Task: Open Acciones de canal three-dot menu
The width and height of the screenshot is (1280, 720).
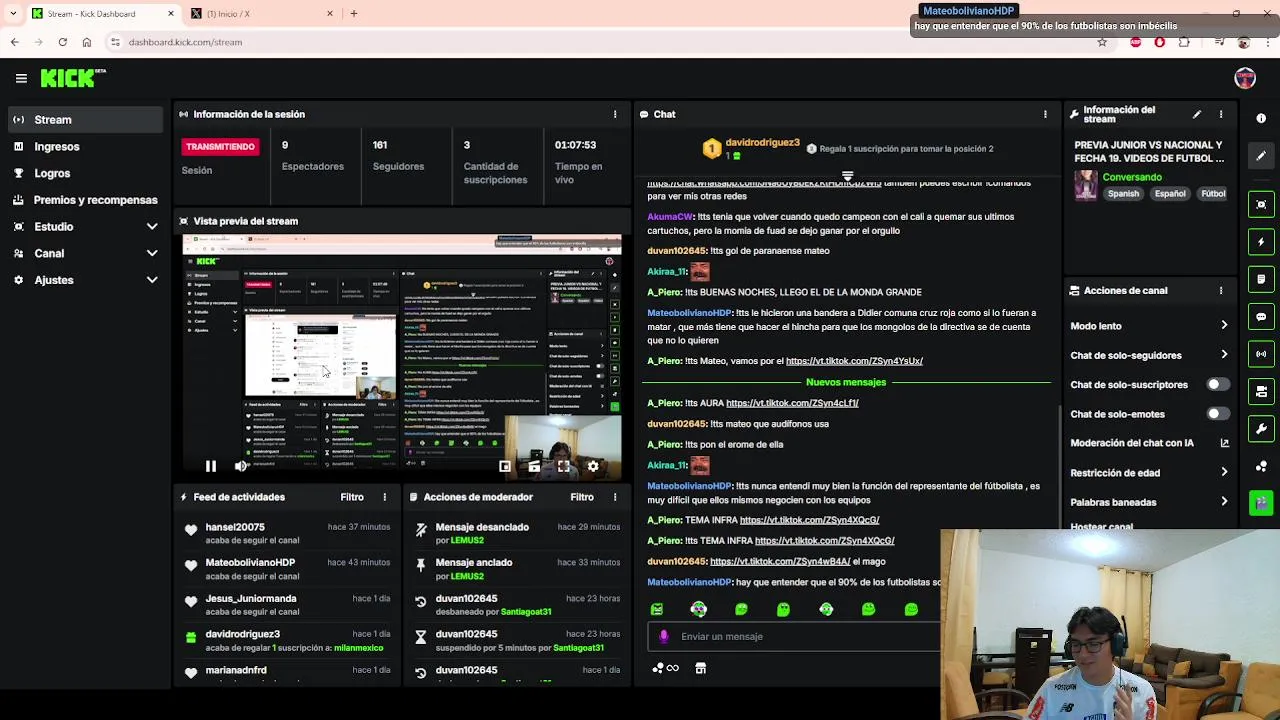Action: coord(1221,291)
